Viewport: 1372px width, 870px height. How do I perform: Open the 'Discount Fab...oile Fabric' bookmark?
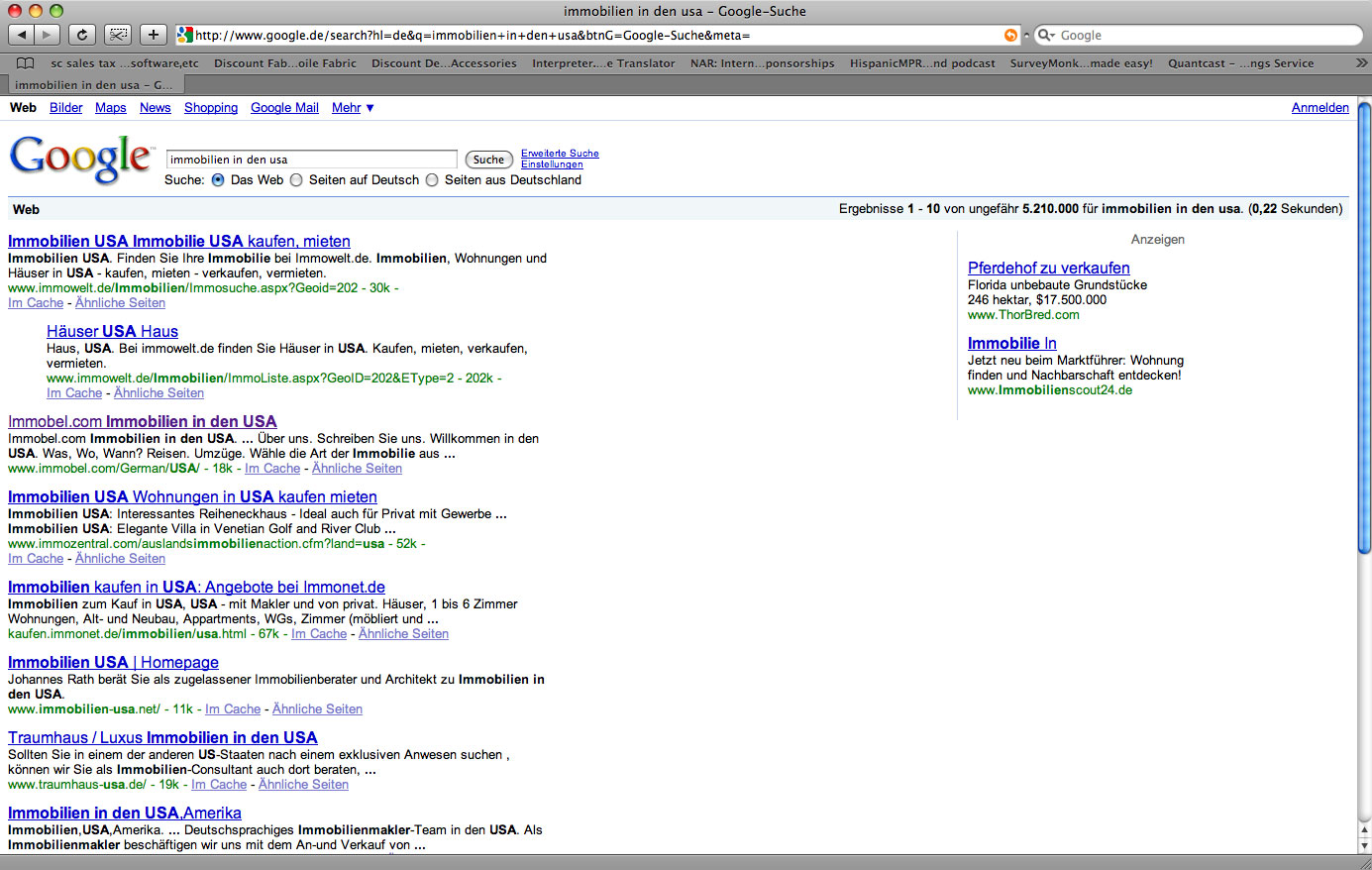tap(285, 63)
